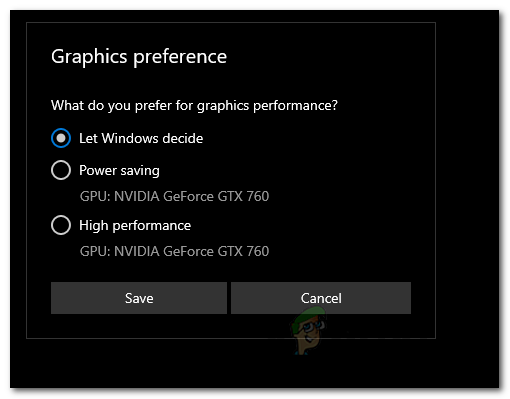Click the Graphics preference dialog title
Screen dimensions: 510x399
coord(139,56)
